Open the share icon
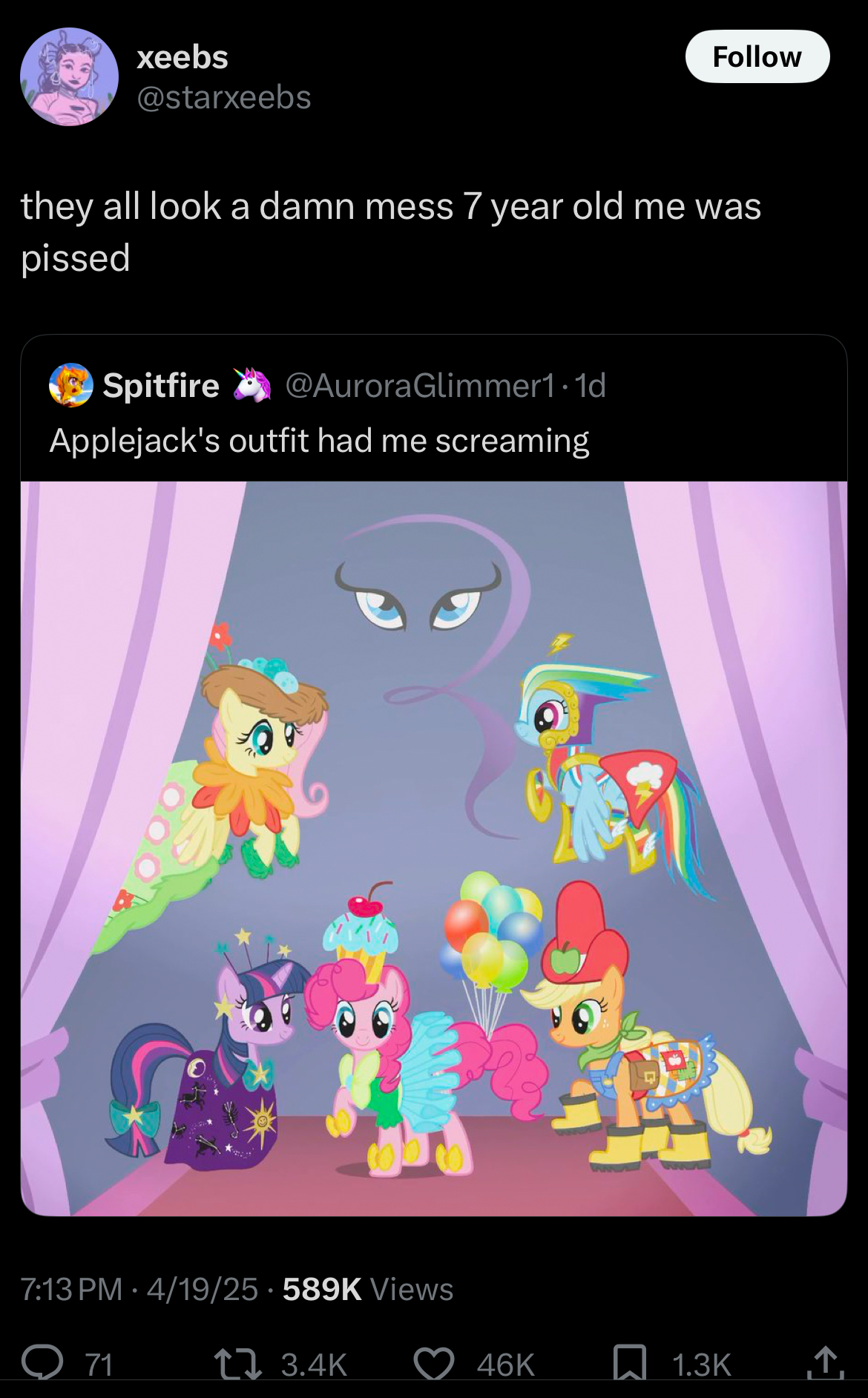The width and height of the screenshot is (868, 1398). click(x=826, y=1363)
